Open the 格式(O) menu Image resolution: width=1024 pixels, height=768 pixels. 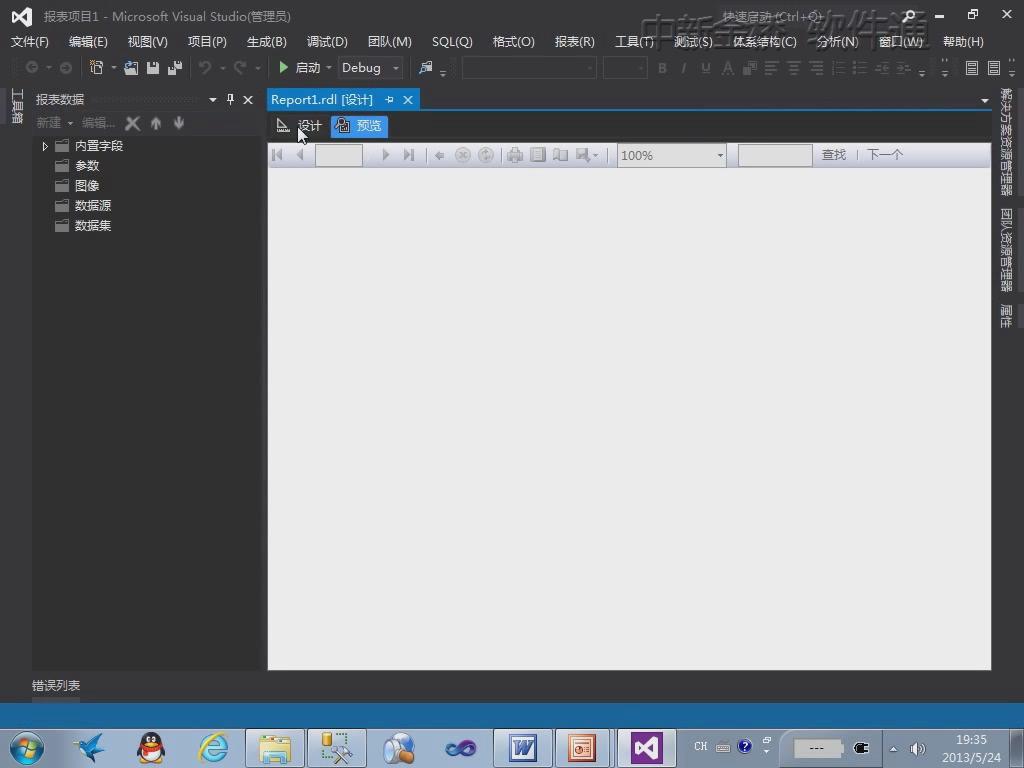tap(513, 42)
